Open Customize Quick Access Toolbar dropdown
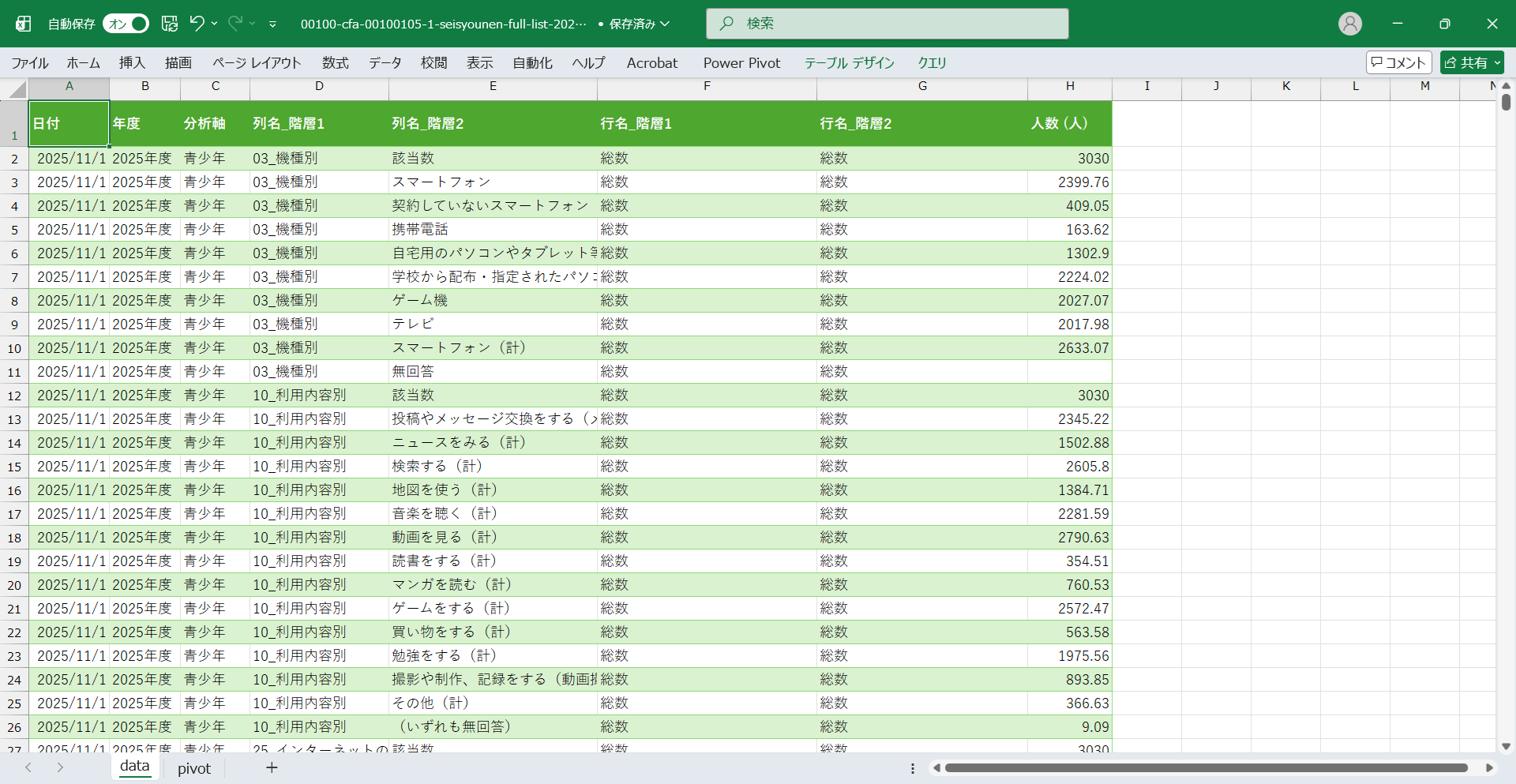The image size is (1516, 784). click(272, 24)
